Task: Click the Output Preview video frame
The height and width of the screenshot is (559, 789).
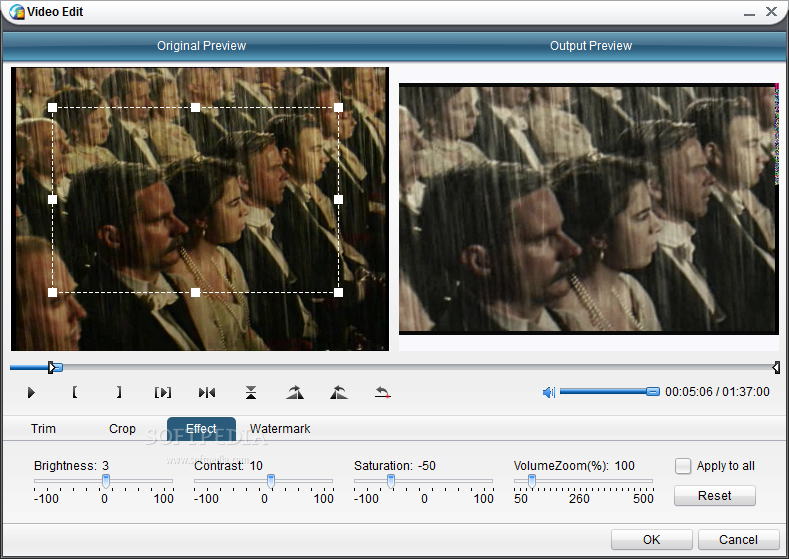Action: [589, 209]
